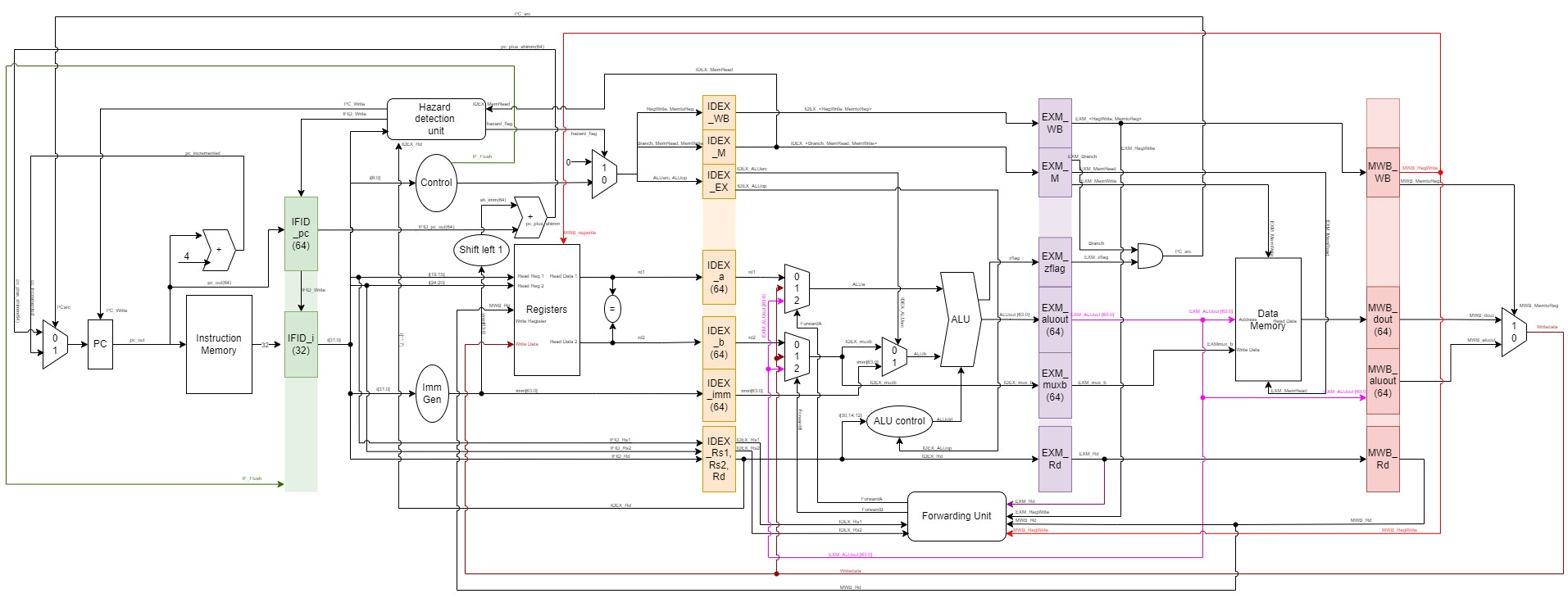Screen dimensions: 1568x598
Task: Select the IDEX_imm (64) register
Action: pos(719,394)
